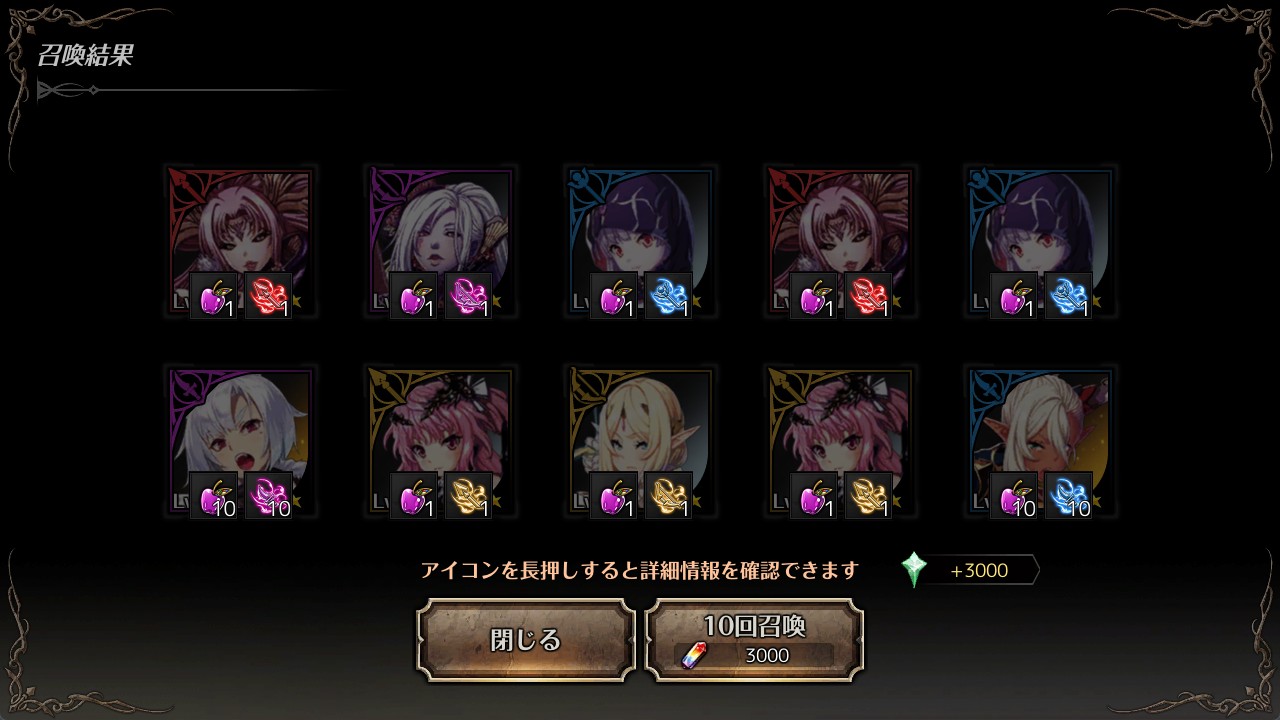Click the magenta crystal icon on fan-holding character

[468, 295]
